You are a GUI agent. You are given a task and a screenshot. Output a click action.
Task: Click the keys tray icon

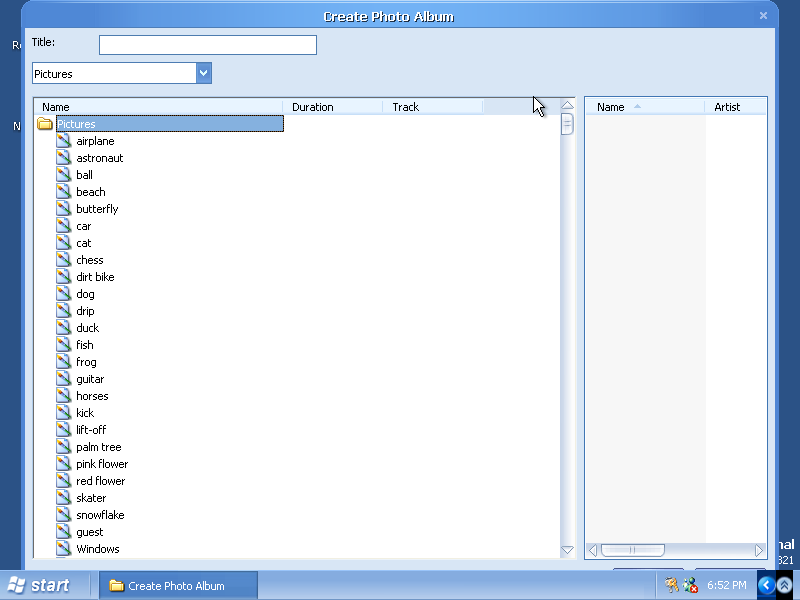671,585
